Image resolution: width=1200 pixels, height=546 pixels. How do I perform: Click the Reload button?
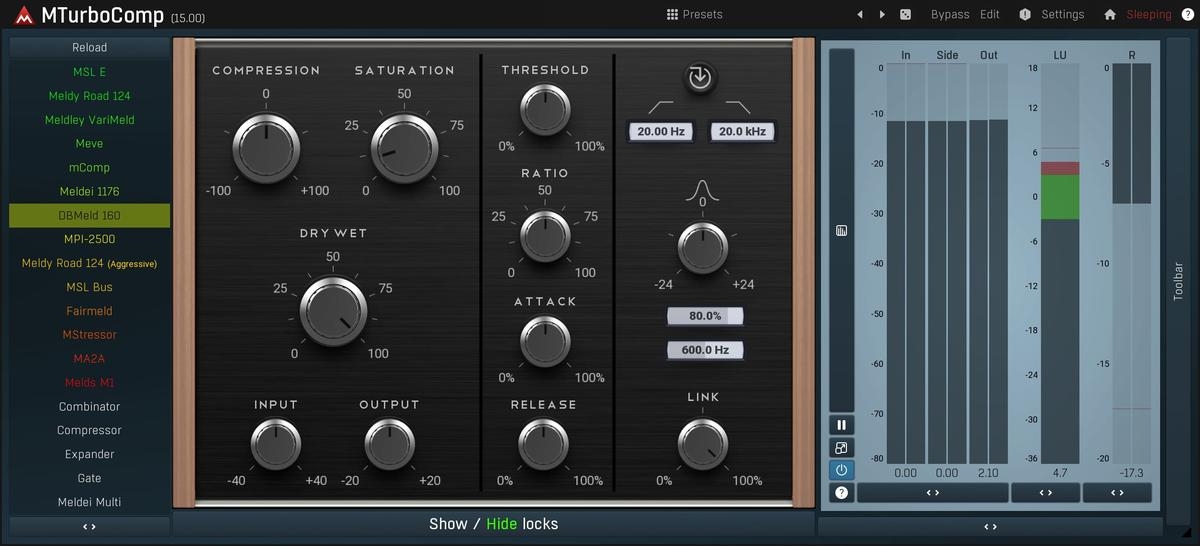point(89,47)
